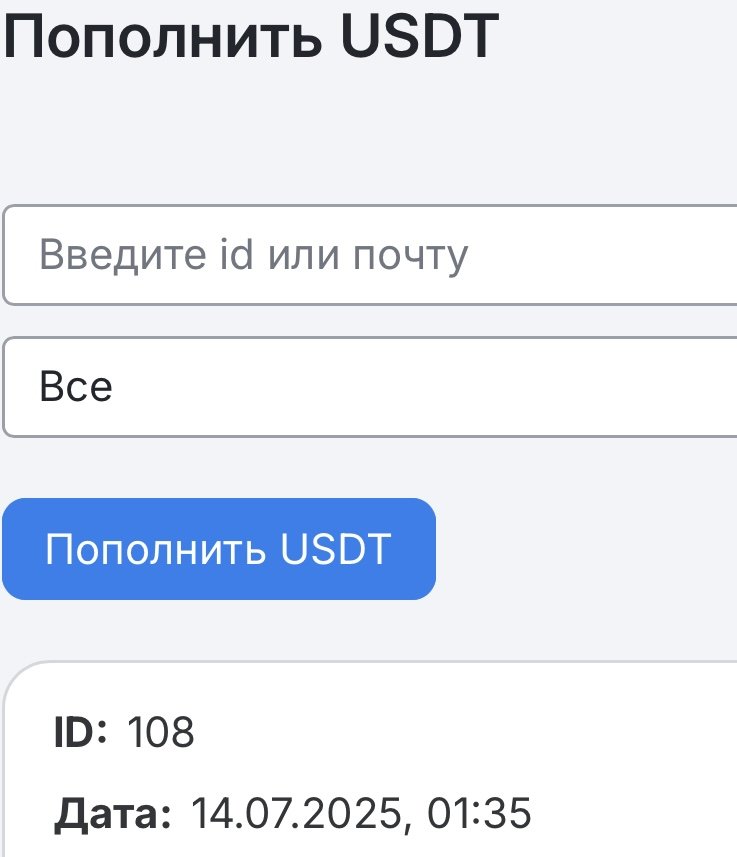737x857 pixels.
Task: Click the blank area of the card above the ID row
Action: (x=370, y=690)
